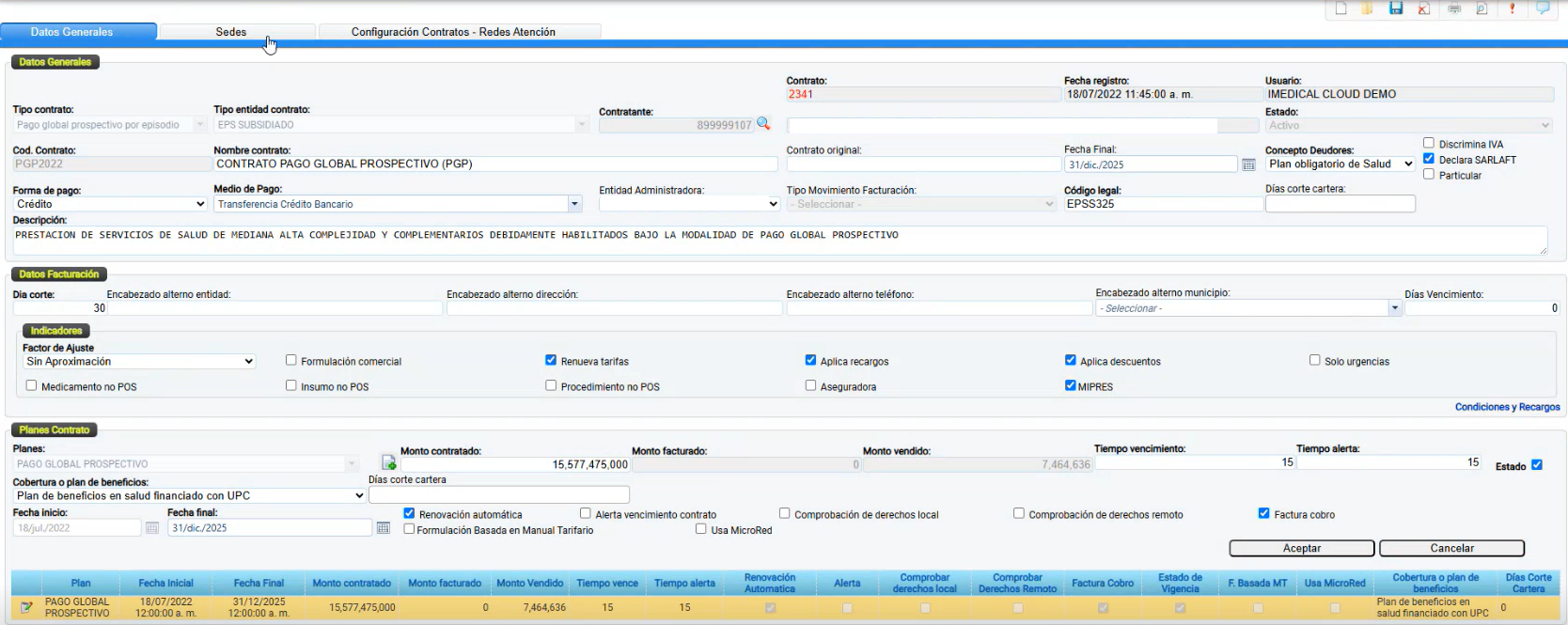Image resolution: width=1568 pixels, height=625 pixels.
Task: Enable Alerta vencimiento contrato checkbox
Action: tap(585, 513)
